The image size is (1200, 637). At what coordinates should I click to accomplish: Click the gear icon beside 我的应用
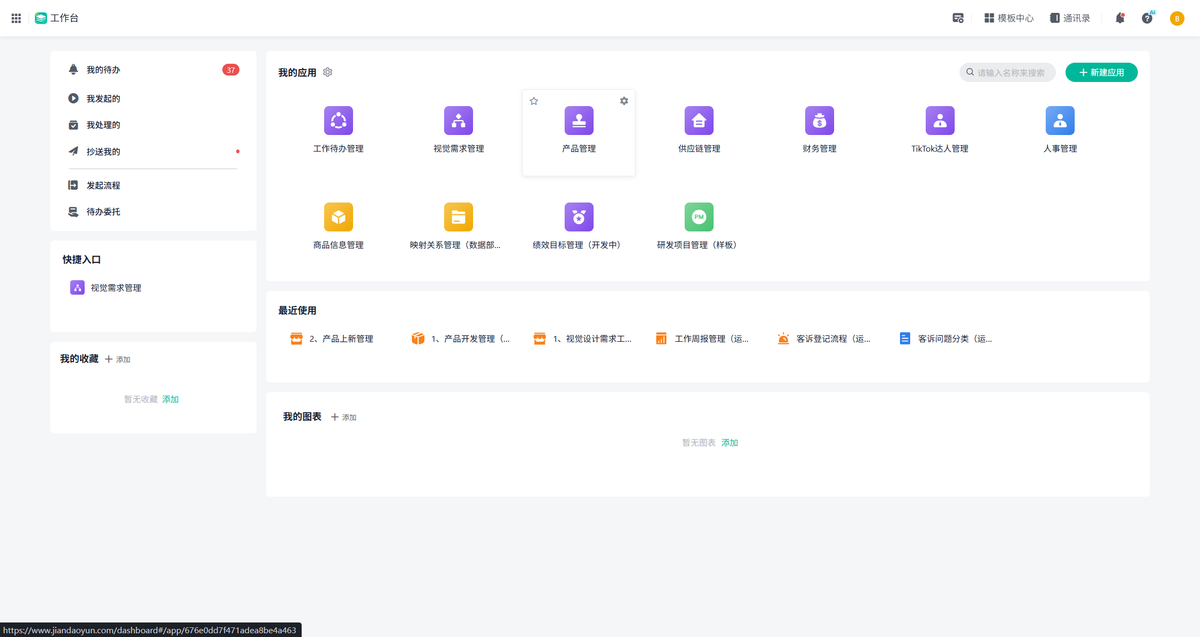pyautogui.click(x=328, y=72)
